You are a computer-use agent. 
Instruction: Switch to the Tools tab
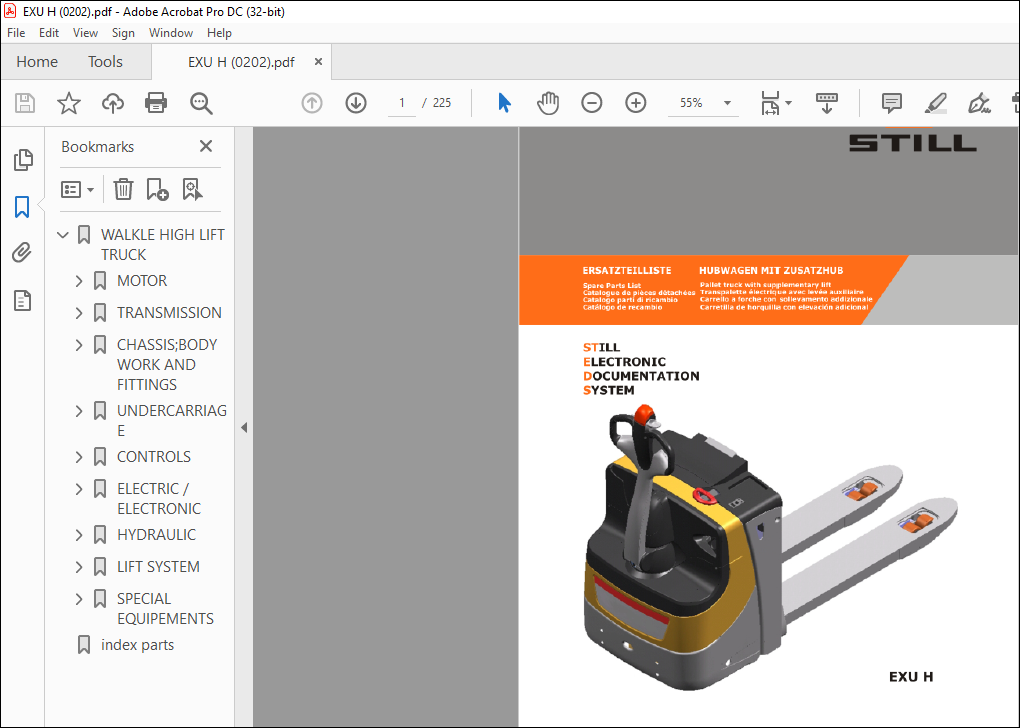point(105,62)
